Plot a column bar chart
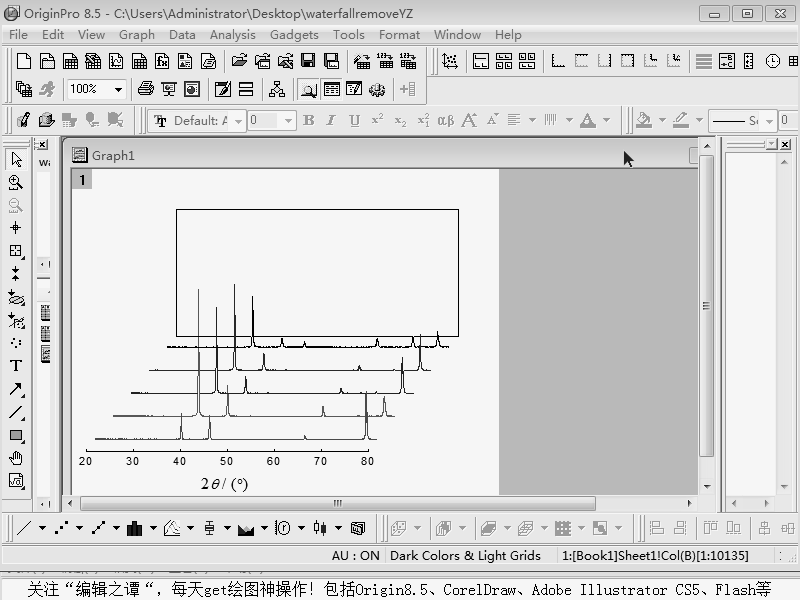 coord(135,528)
